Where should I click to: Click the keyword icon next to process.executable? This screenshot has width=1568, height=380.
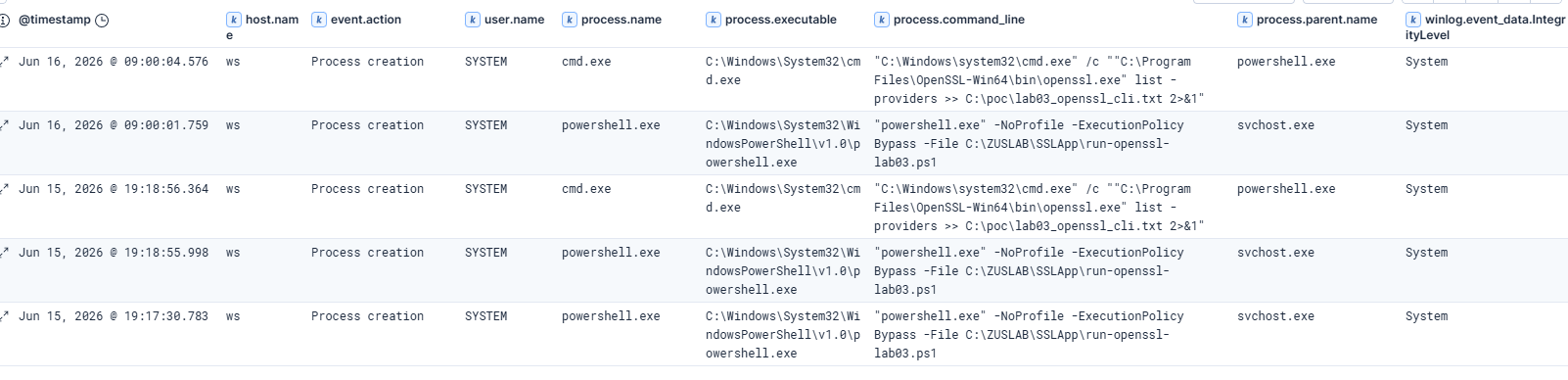tap(714, 20)
